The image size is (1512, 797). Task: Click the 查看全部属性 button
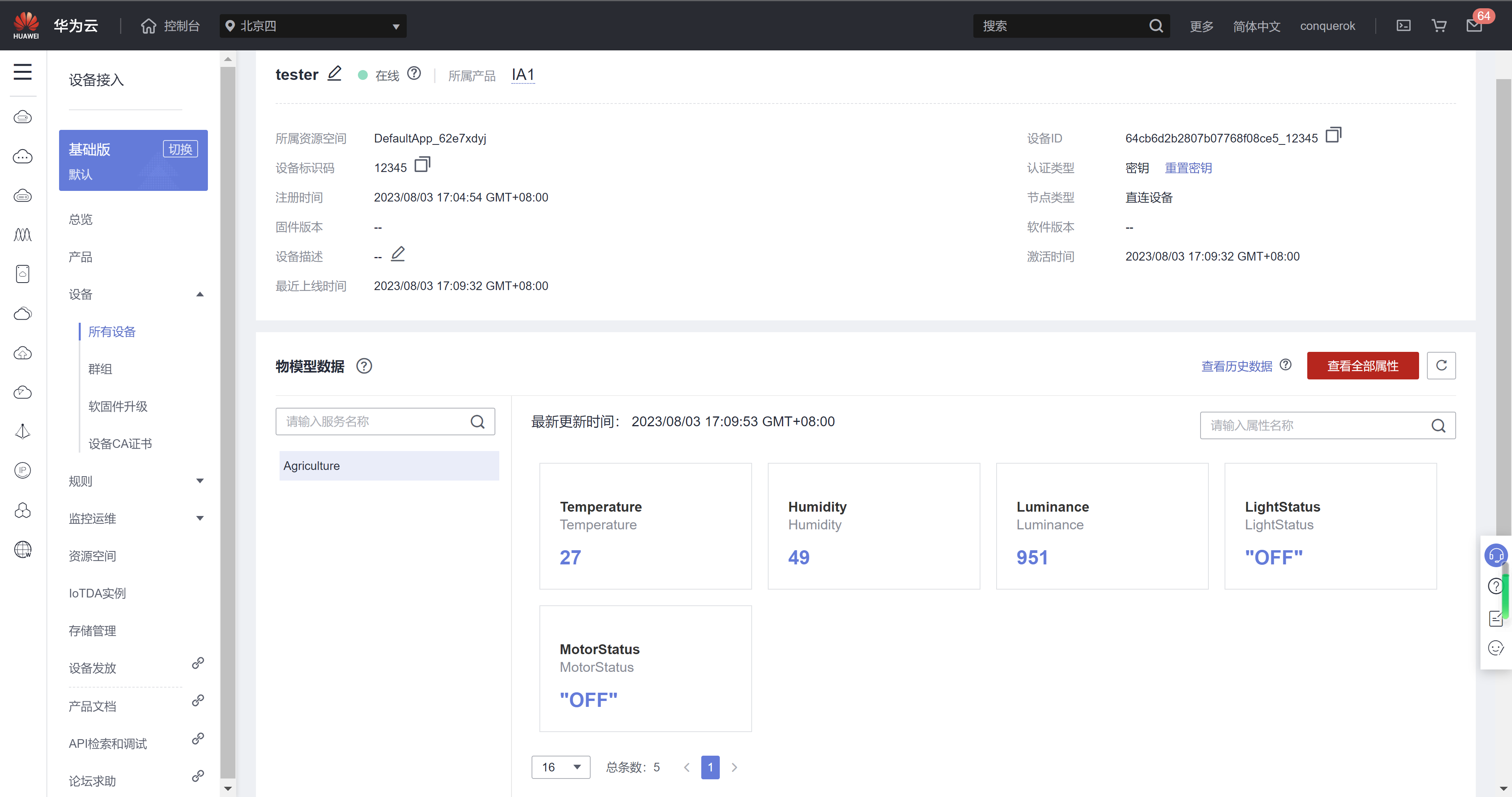tap(1362, 366)
